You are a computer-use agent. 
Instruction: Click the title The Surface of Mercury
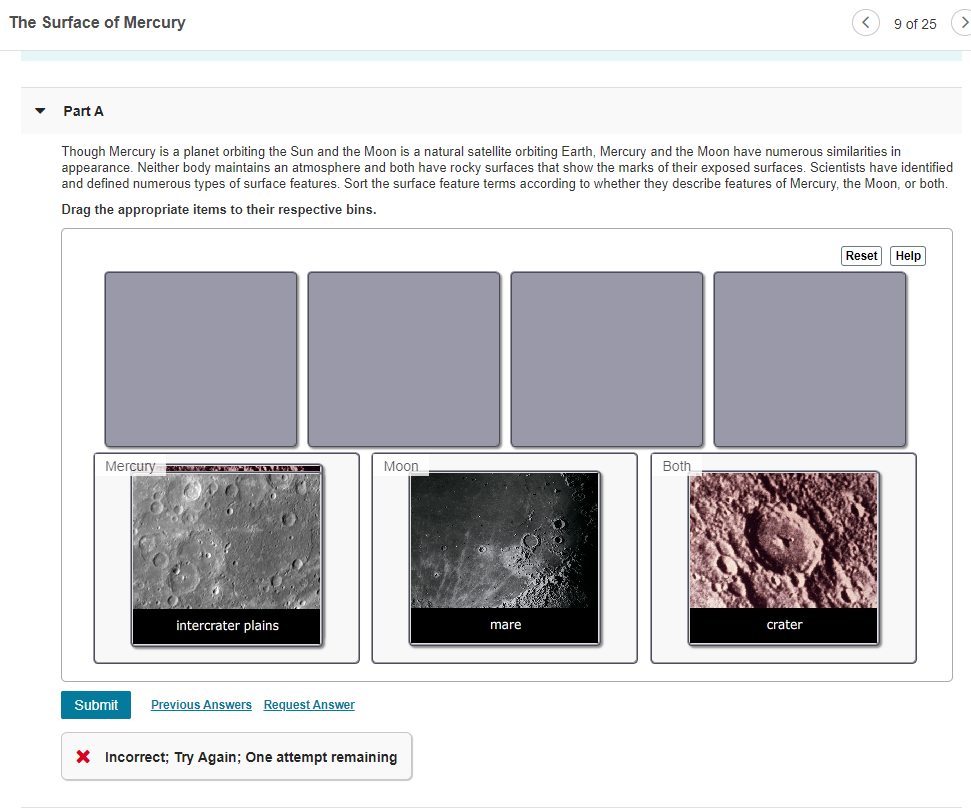click(x=97, y=22)
